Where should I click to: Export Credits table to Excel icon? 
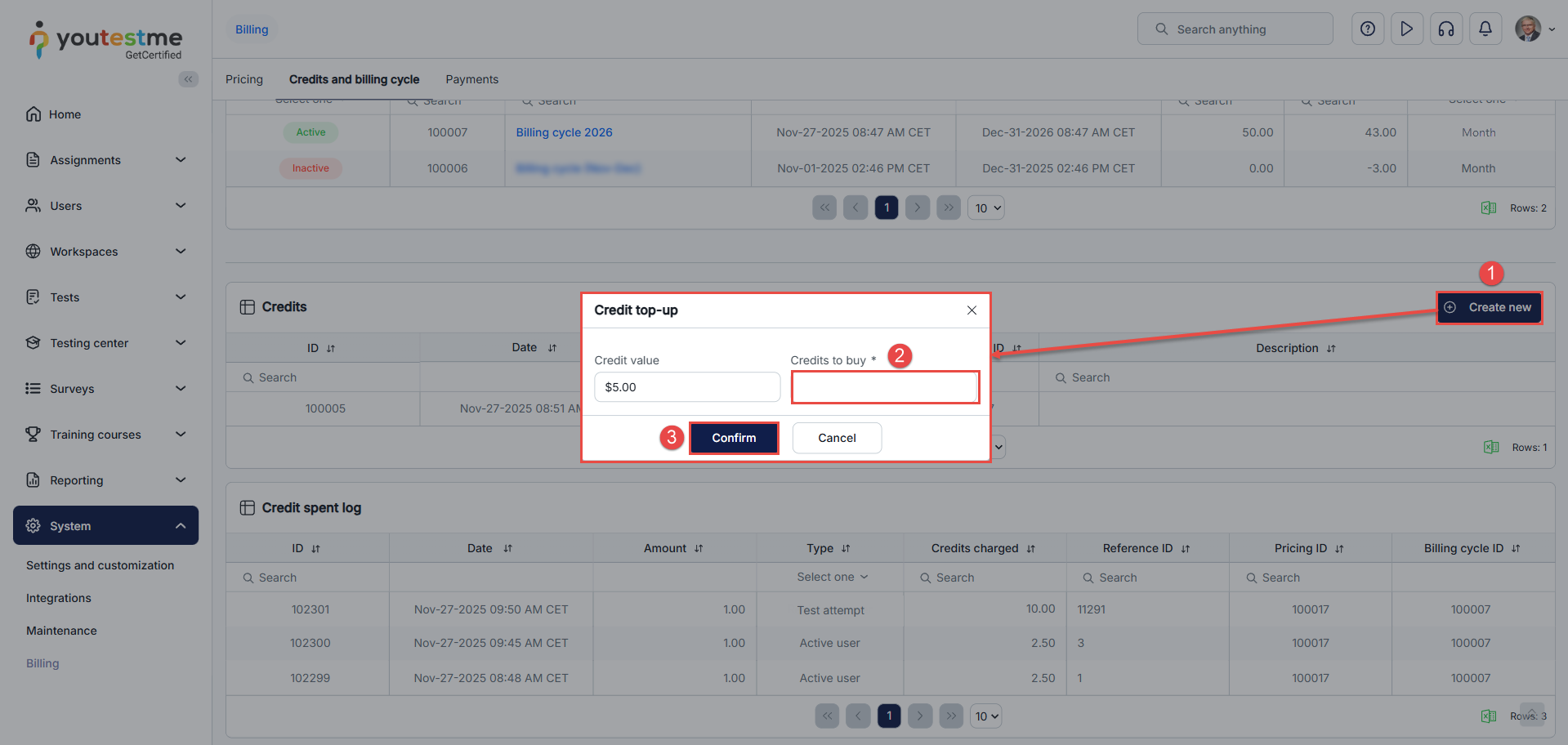coord(1491,447)
